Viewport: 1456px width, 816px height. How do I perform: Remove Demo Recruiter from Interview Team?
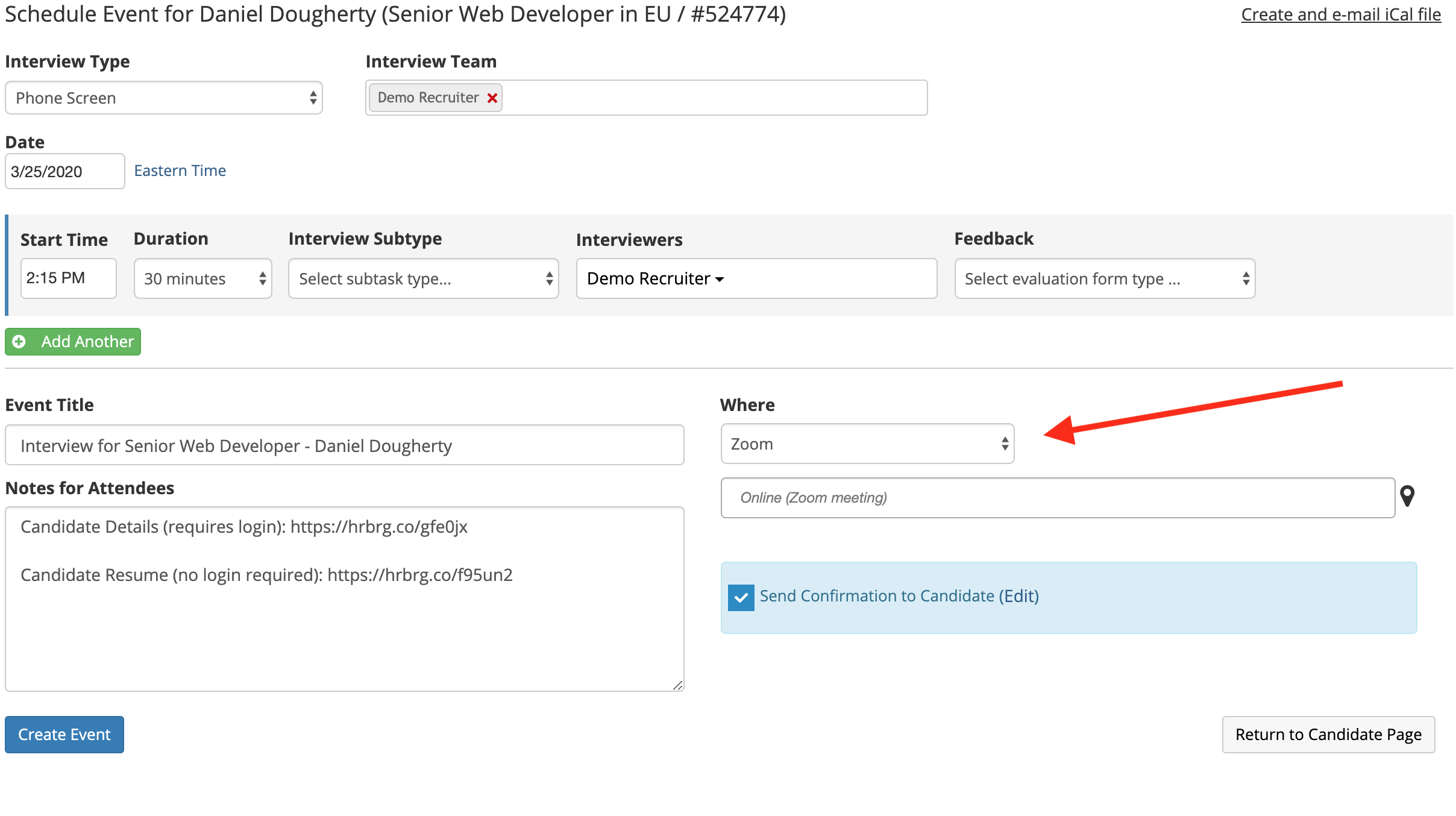[492, 97]
